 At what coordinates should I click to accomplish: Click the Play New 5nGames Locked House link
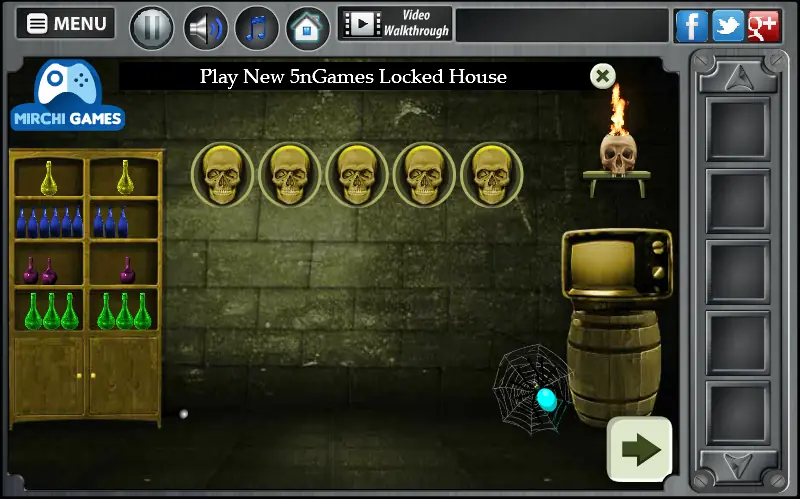click(353, 77)
